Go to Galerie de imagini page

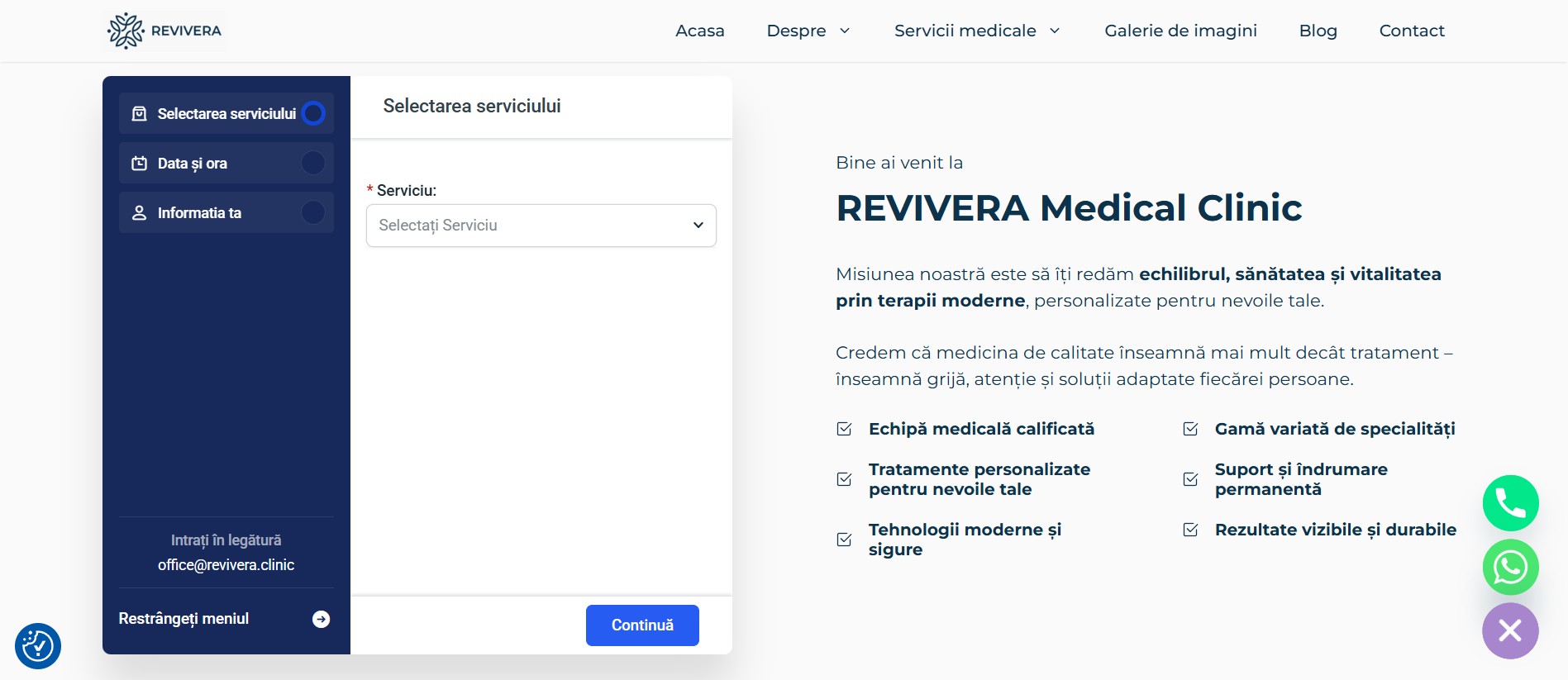(x=1180, y=31)
